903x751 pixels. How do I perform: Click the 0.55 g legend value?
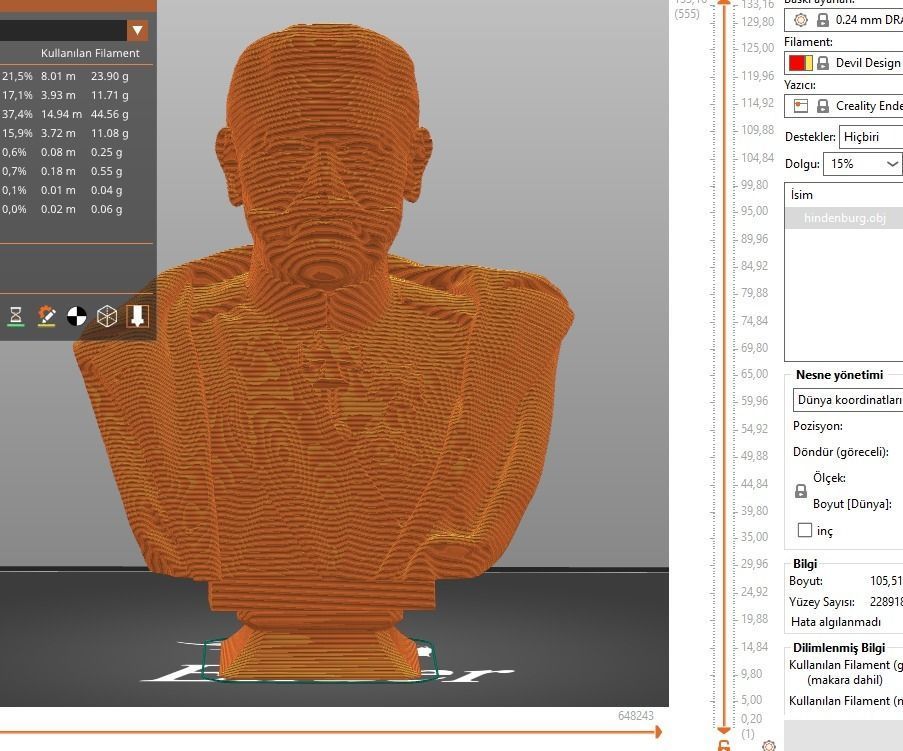pos(107,171)
